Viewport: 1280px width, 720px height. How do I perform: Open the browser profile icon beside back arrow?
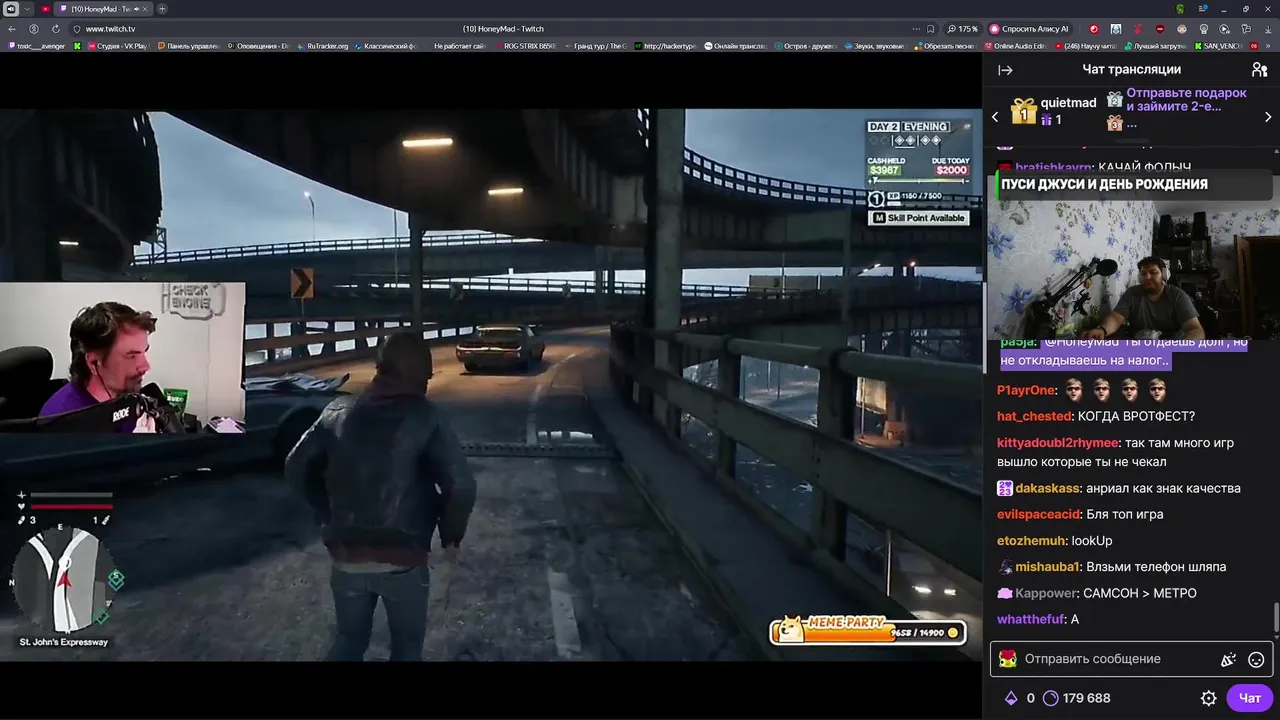(34, 29)
